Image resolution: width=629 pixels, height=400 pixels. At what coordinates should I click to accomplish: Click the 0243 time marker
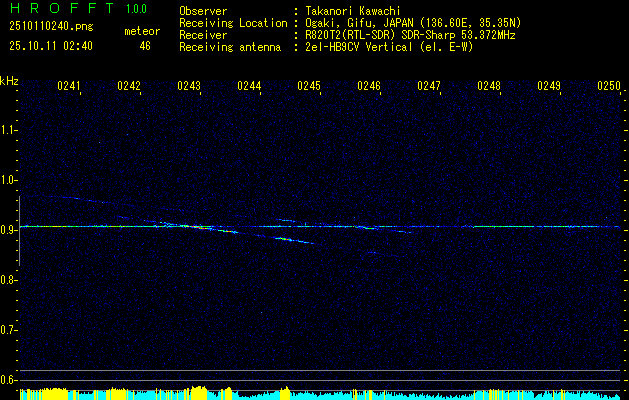[x=189, y=86]
